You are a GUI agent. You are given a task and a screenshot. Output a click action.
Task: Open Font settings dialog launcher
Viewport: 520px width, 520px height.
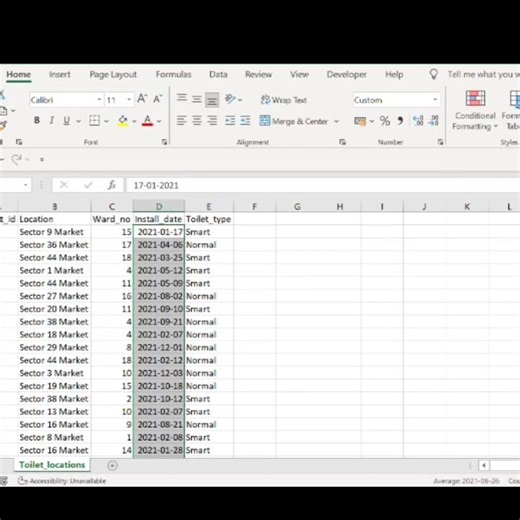click(x=164, y=142)
